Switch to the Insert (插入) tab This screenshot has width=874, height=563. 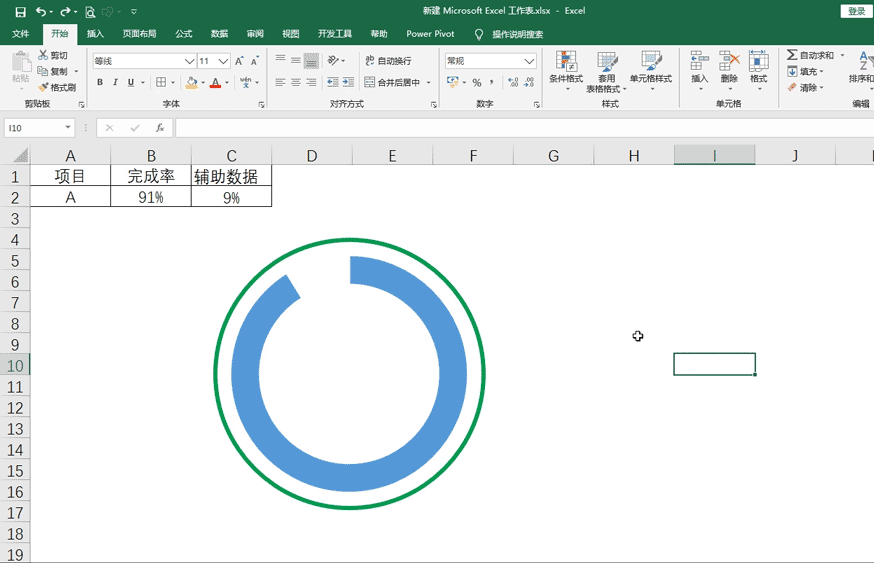click(x=95, y=33)
